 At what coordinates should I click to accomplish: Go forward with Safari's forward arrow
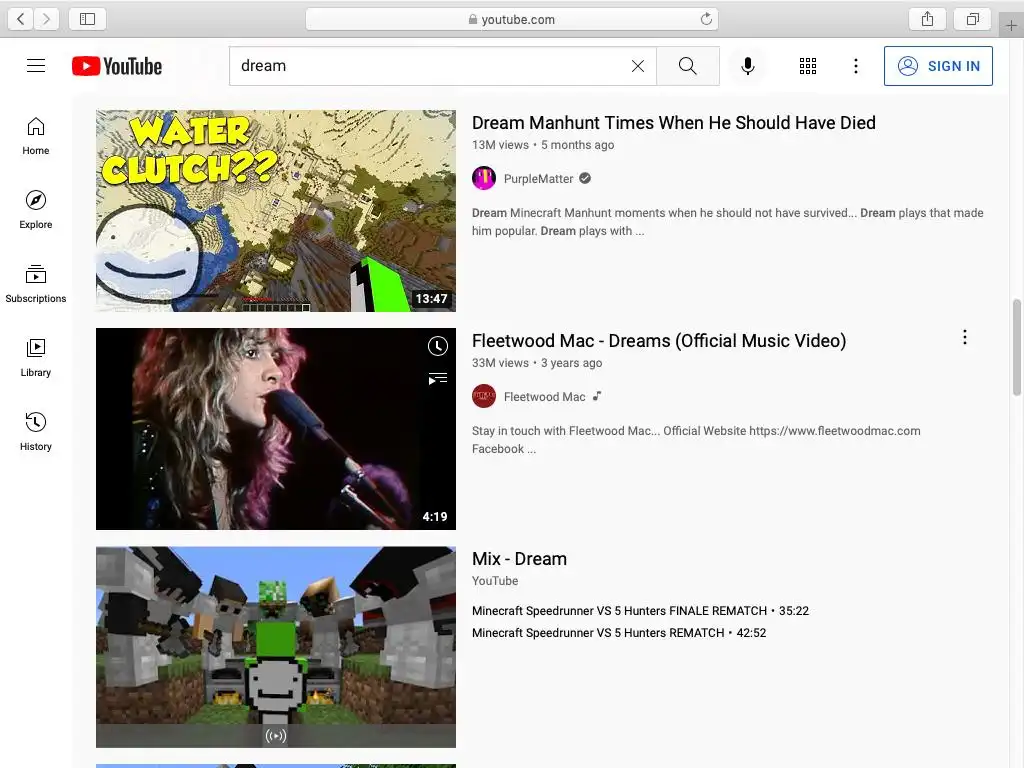(46, 19)
